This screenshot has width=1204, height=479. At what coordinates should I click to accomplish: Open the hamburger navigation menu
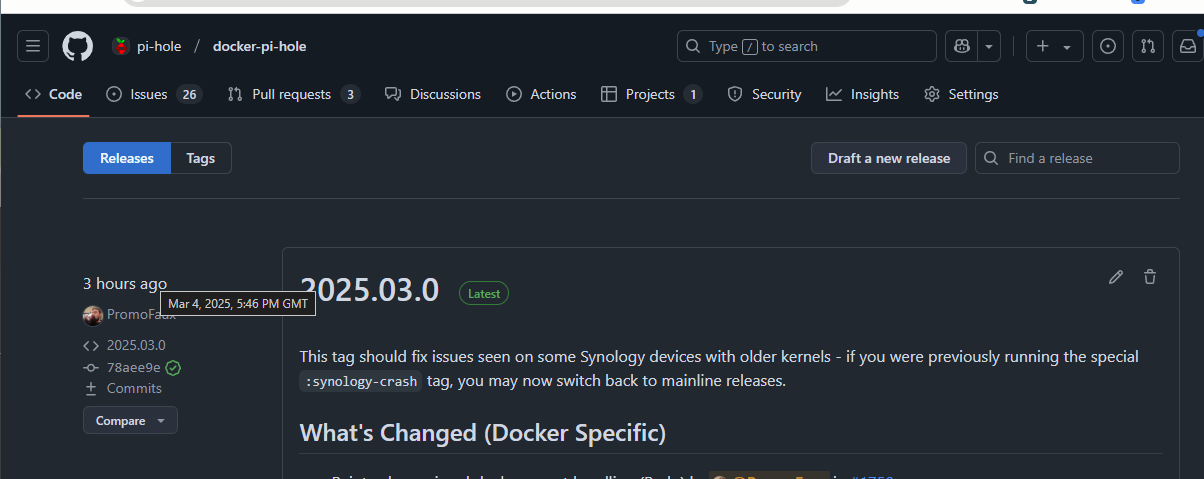point(33,46)
